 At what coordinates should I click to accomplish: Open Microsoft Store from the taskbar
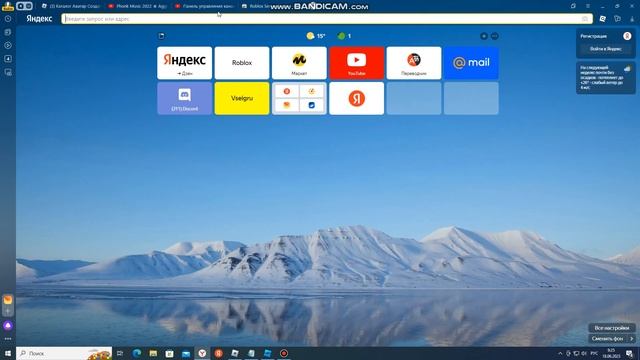coord(169,353)
